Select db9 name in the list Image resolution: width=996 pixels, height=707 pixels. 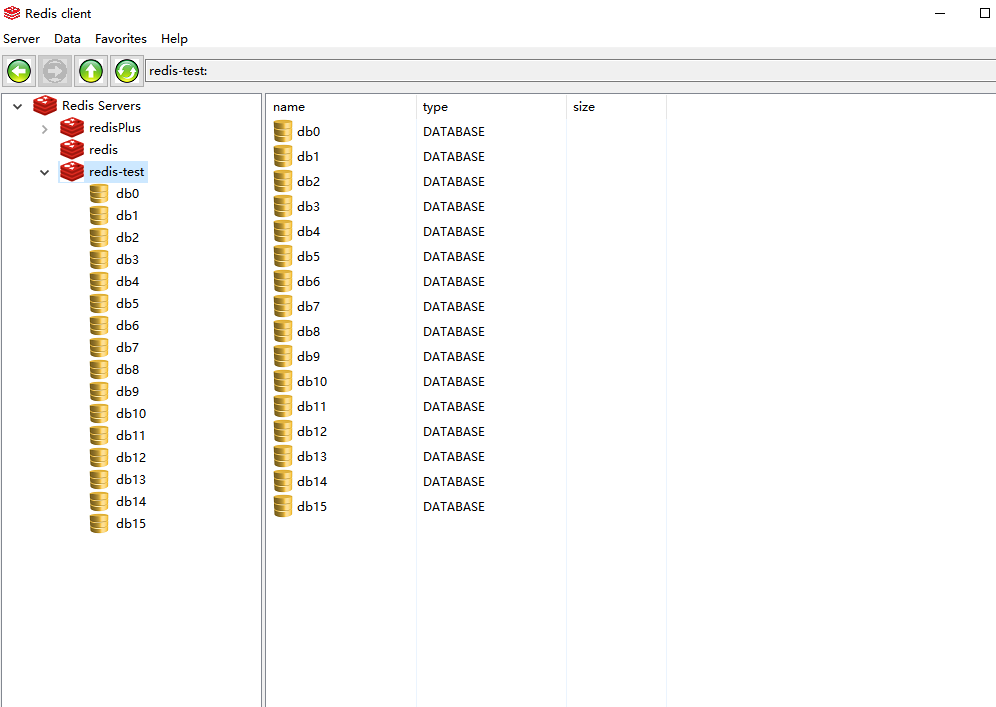click(309, 356)
